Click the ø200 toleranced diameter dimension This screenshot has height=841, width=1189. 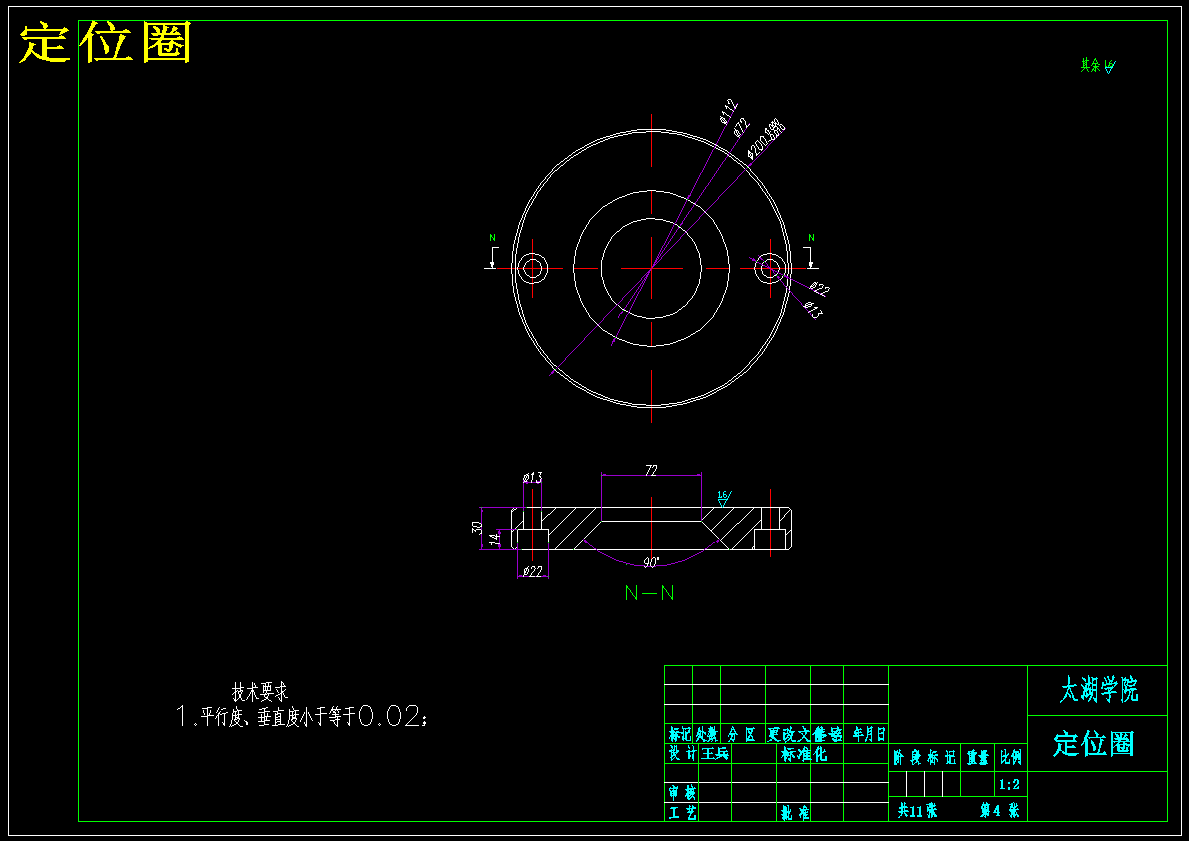(x=766, y=139)
